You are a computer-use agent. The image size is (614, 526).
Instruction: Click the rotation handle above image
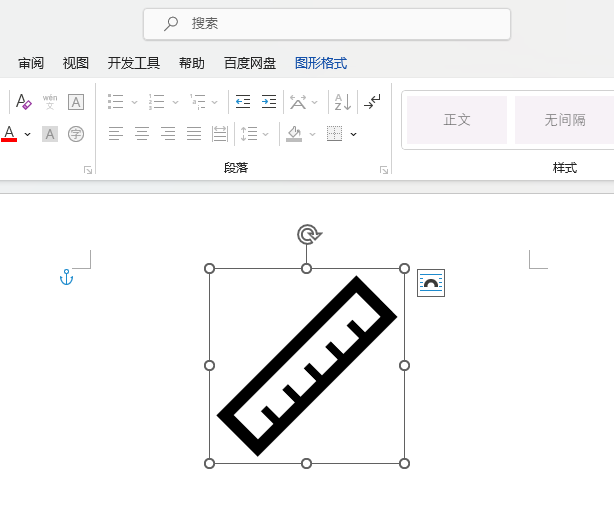tap(309, 235)
